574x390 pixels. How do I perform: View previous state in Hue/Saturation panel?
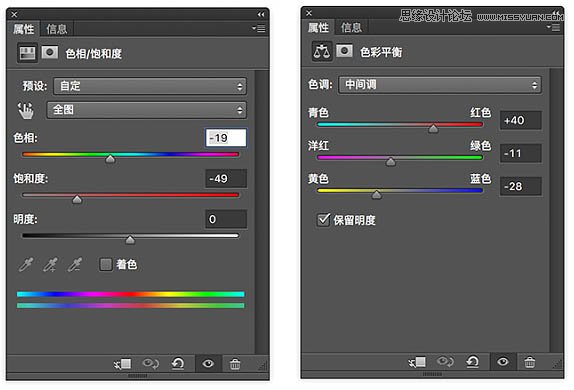150,363
